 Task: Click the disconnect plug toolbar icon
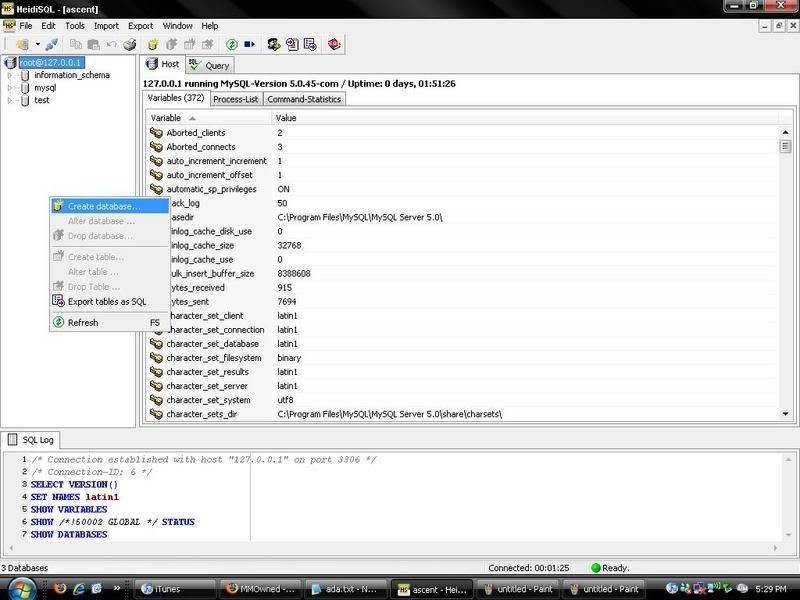point(52,44)
